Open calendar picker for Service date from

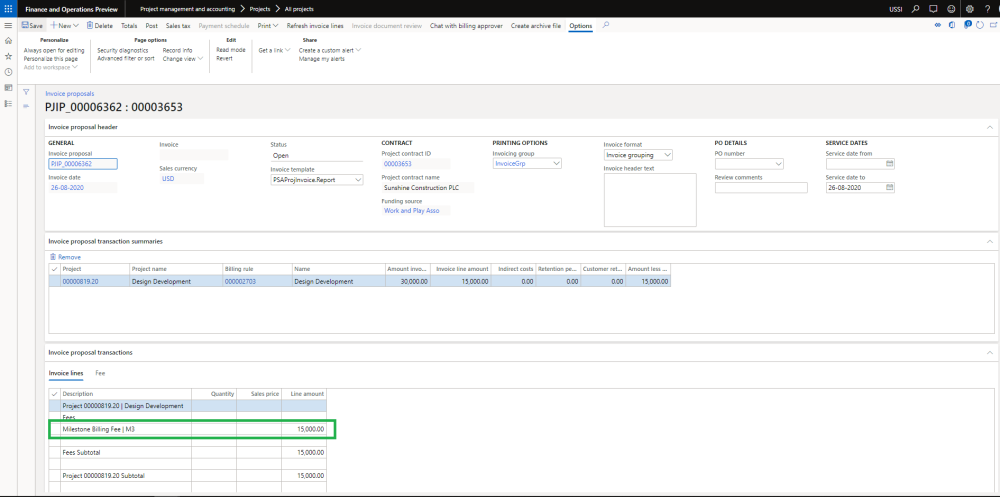[889, 164]
